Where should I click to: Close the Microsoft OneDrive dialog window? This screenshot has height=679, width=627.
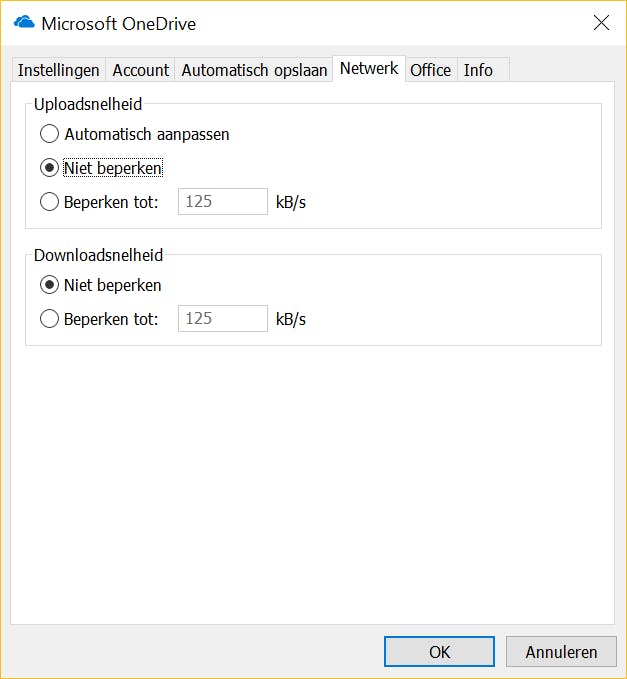coord(601,23)
